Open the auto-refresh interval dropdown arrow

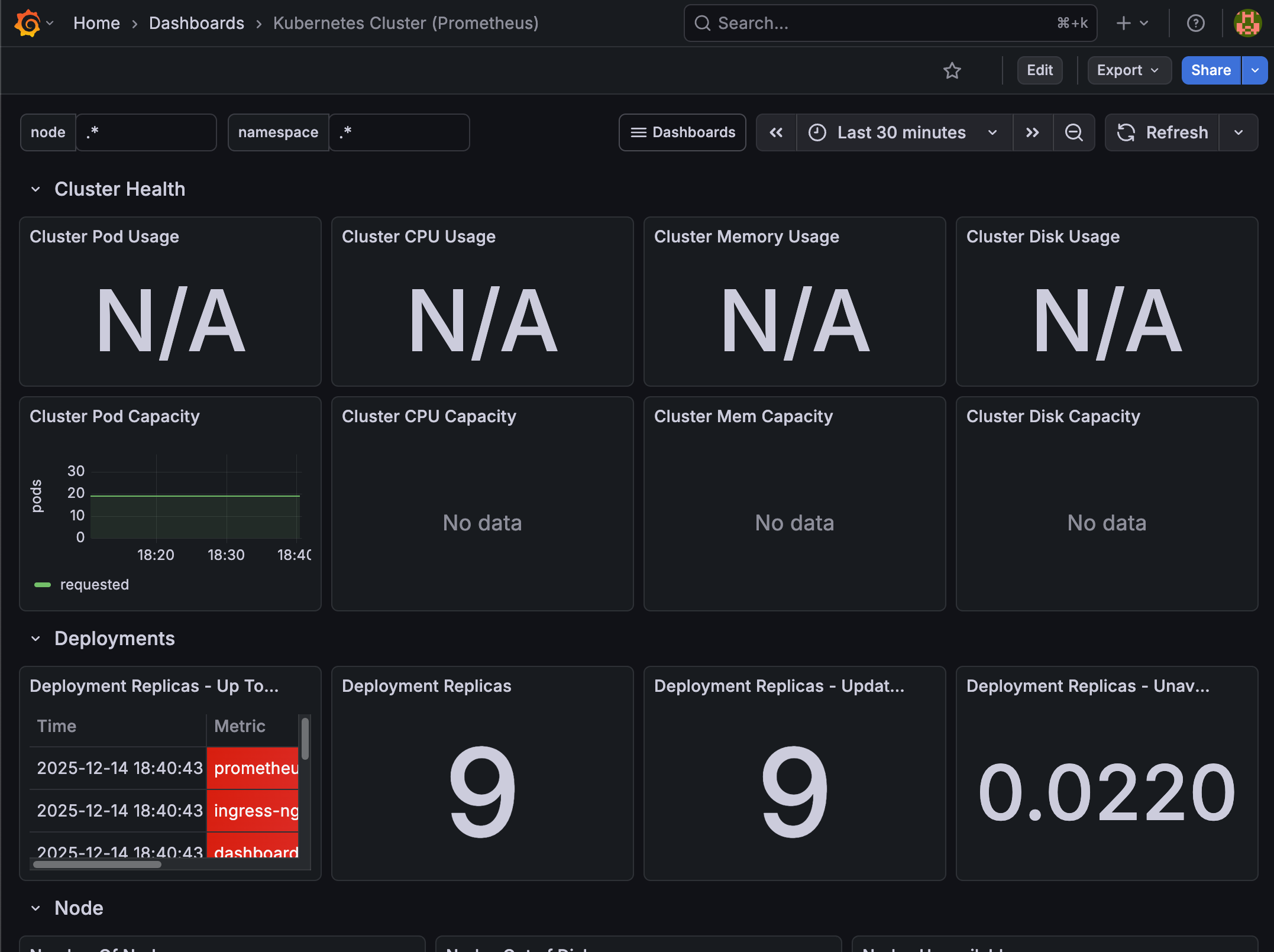click(1239, 132)
